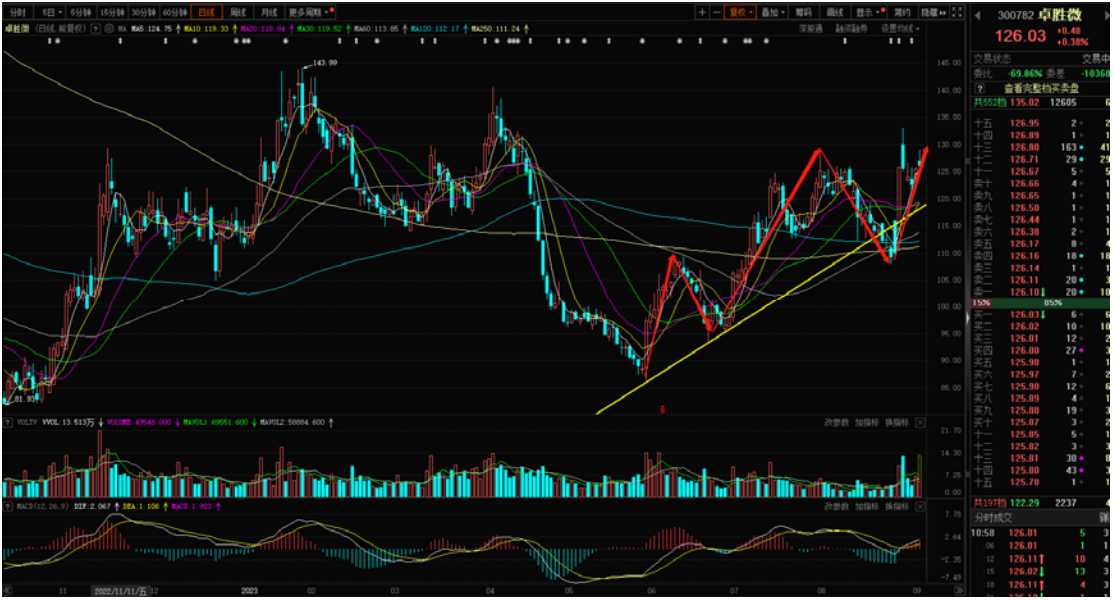Switch to the 月线 monthly chart tab
The height and width of the screenshot is (601, 1114).
pos(269,12)
